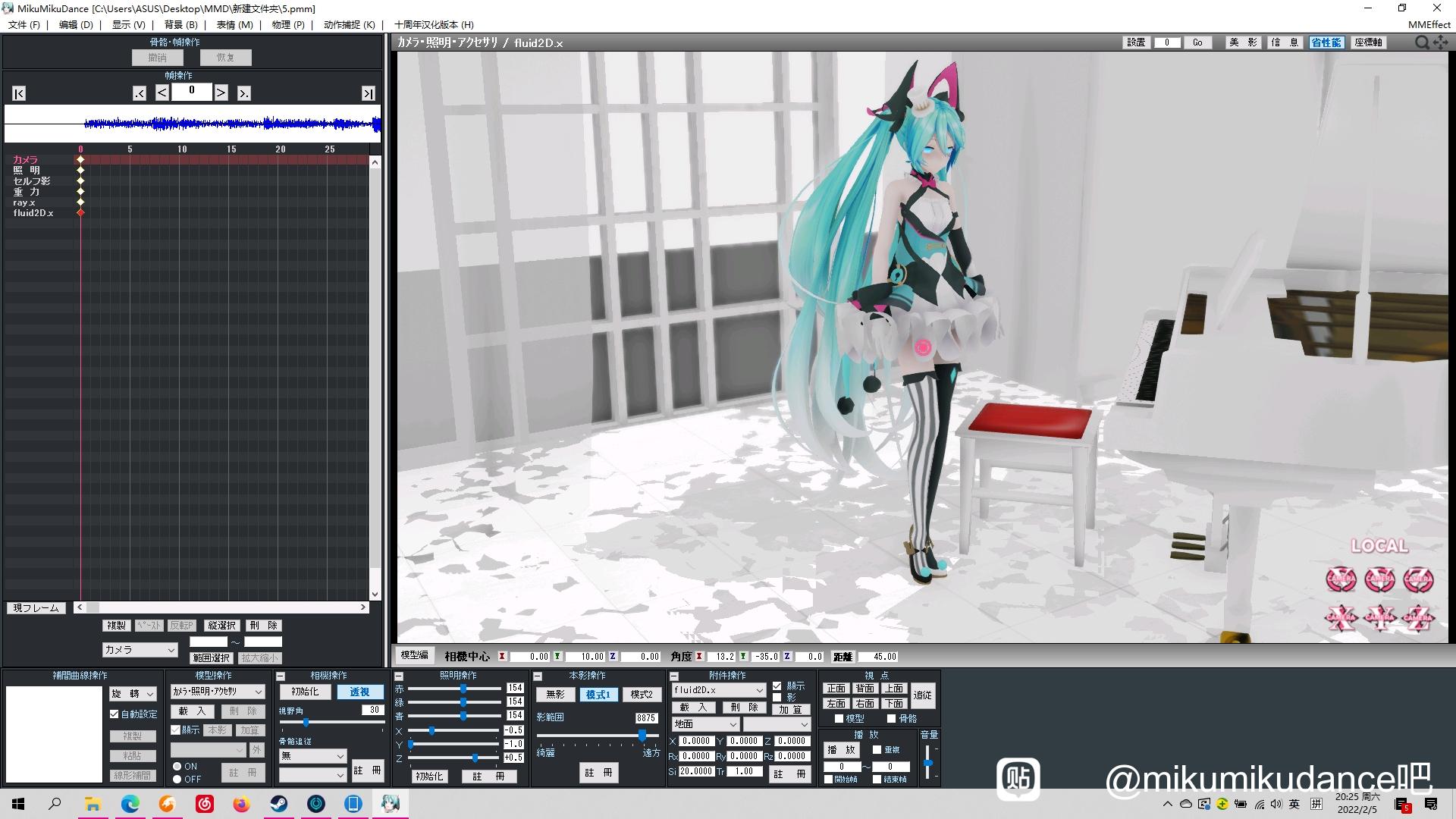Open 编辑 (D) menu
The height and width of the screenshot is (819, 1456).
(76, 24)
